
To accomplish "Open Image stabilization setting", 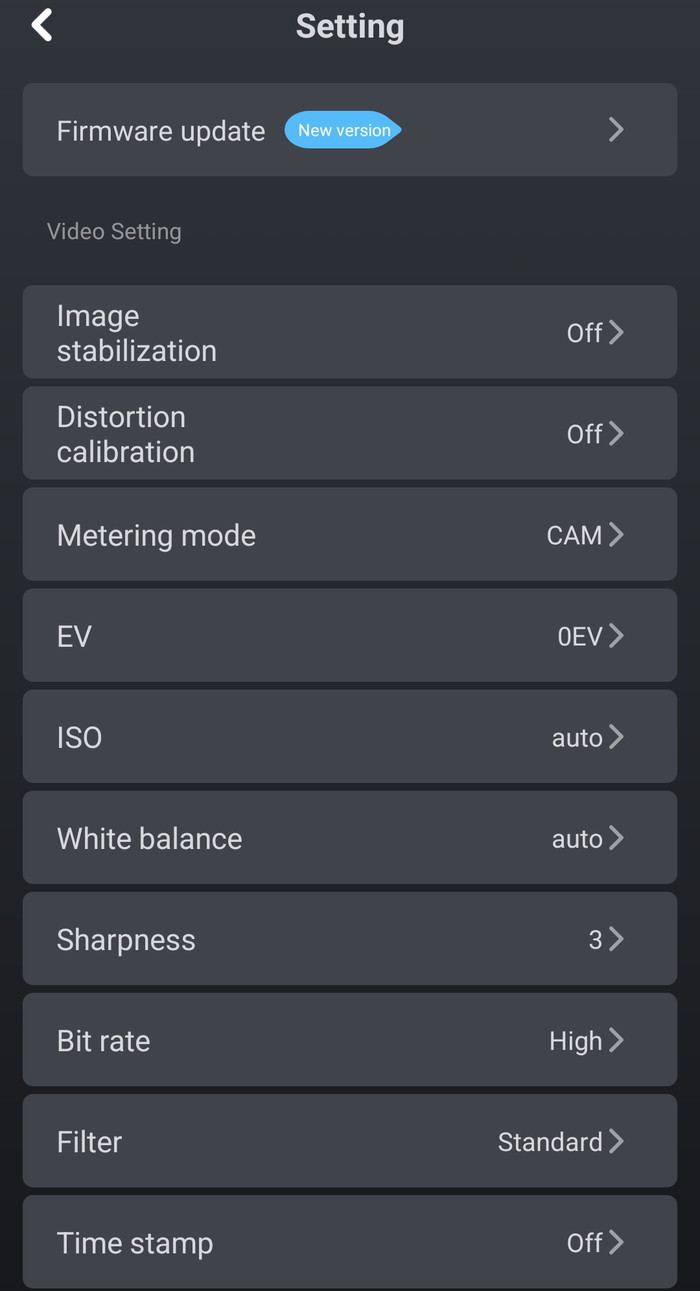I will click(x=137, y=333).
